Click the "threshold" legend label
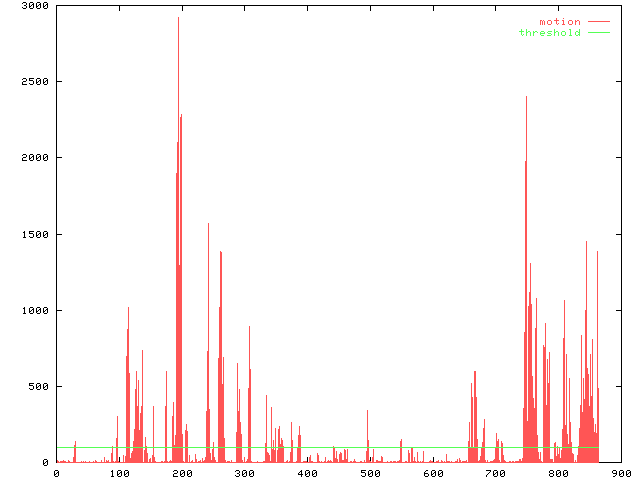 click(549, 33)
